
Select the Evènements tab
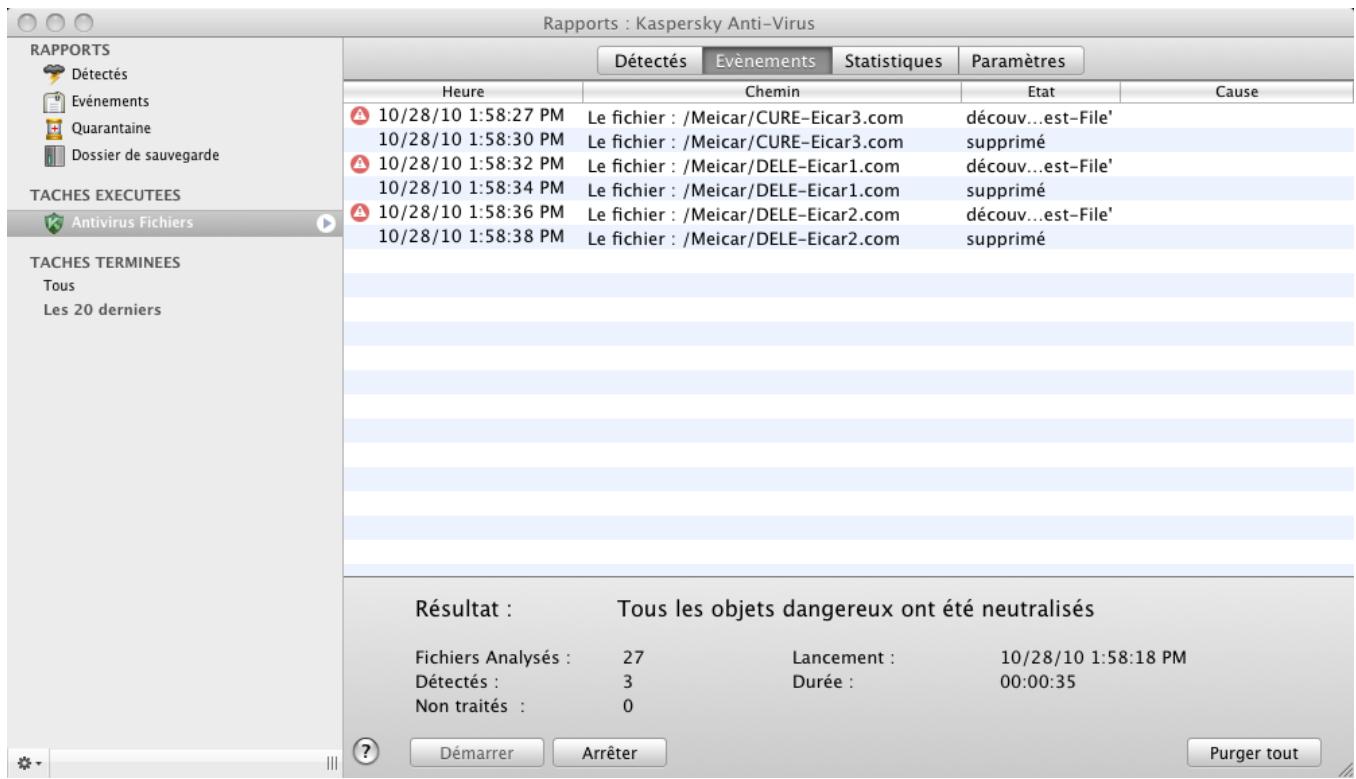point(766,60)
